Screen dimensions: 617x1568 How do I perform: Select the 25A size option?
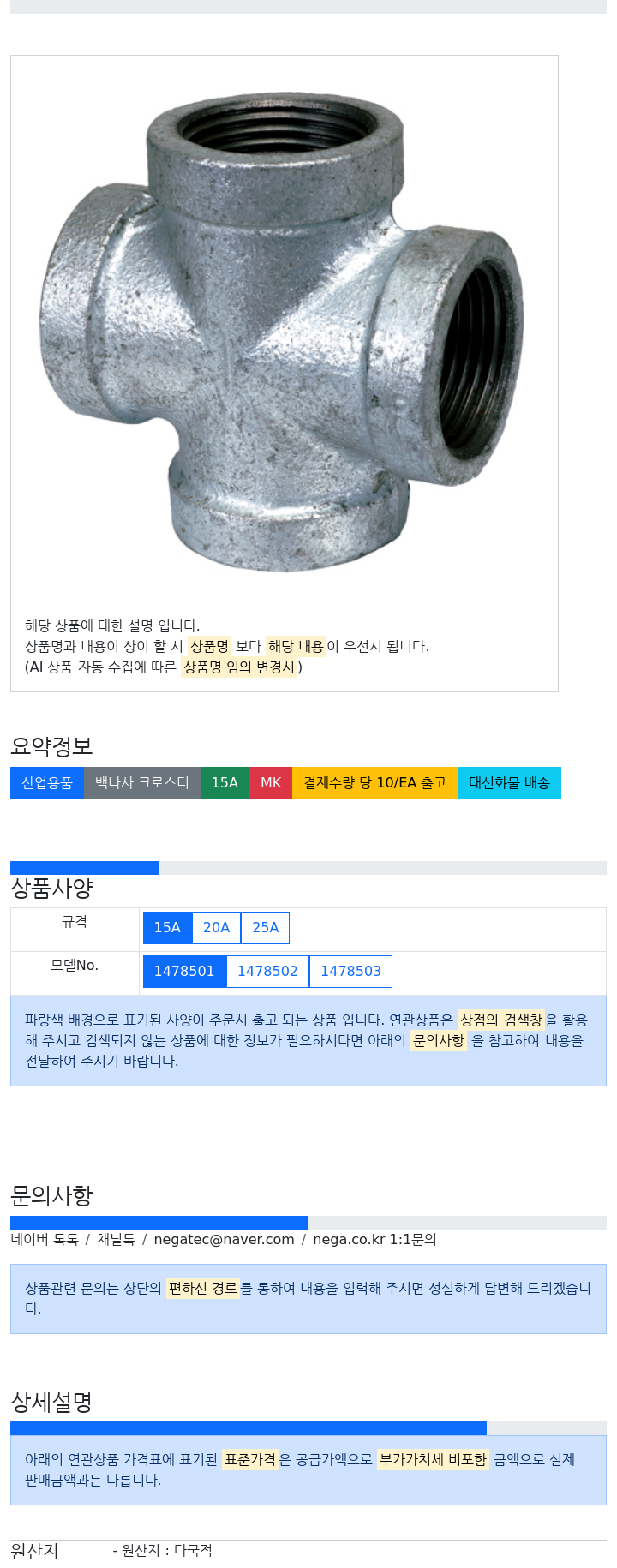[x=266, y=928]
